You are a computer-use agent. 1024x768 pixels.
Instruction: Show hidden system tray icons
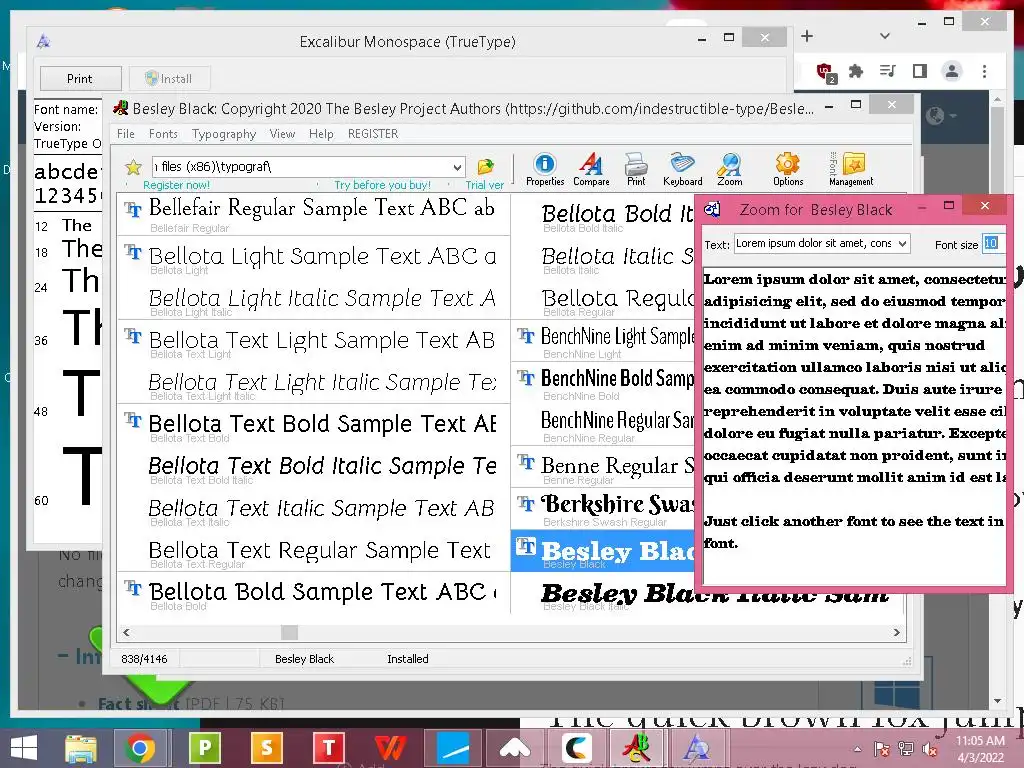coord(857,749)
